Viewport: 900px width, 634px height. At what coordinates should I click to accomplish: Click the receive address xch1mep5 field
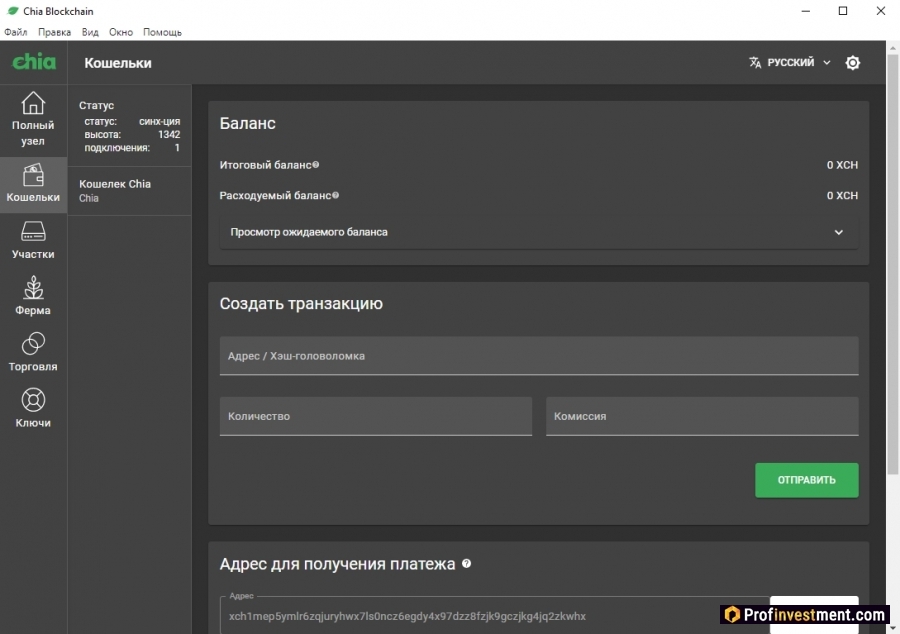(x=494, y=616)
